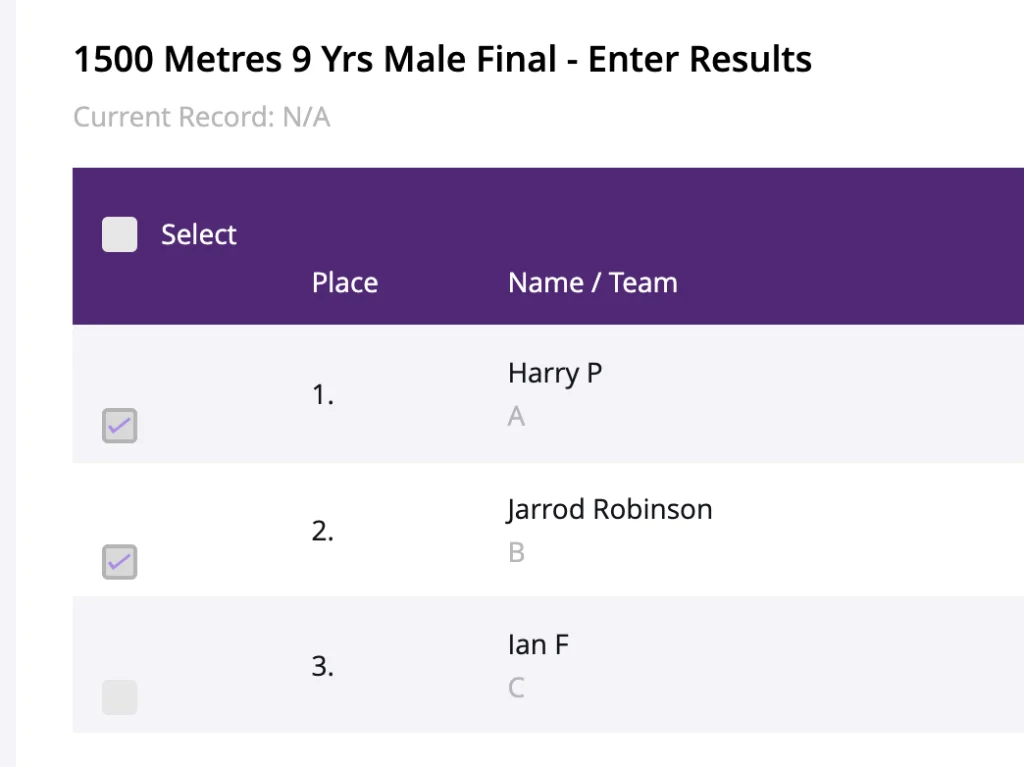Click team B label under Jarrod Robinson
The height and width of the screenshot is (767, 1024).
coord(516,553)
